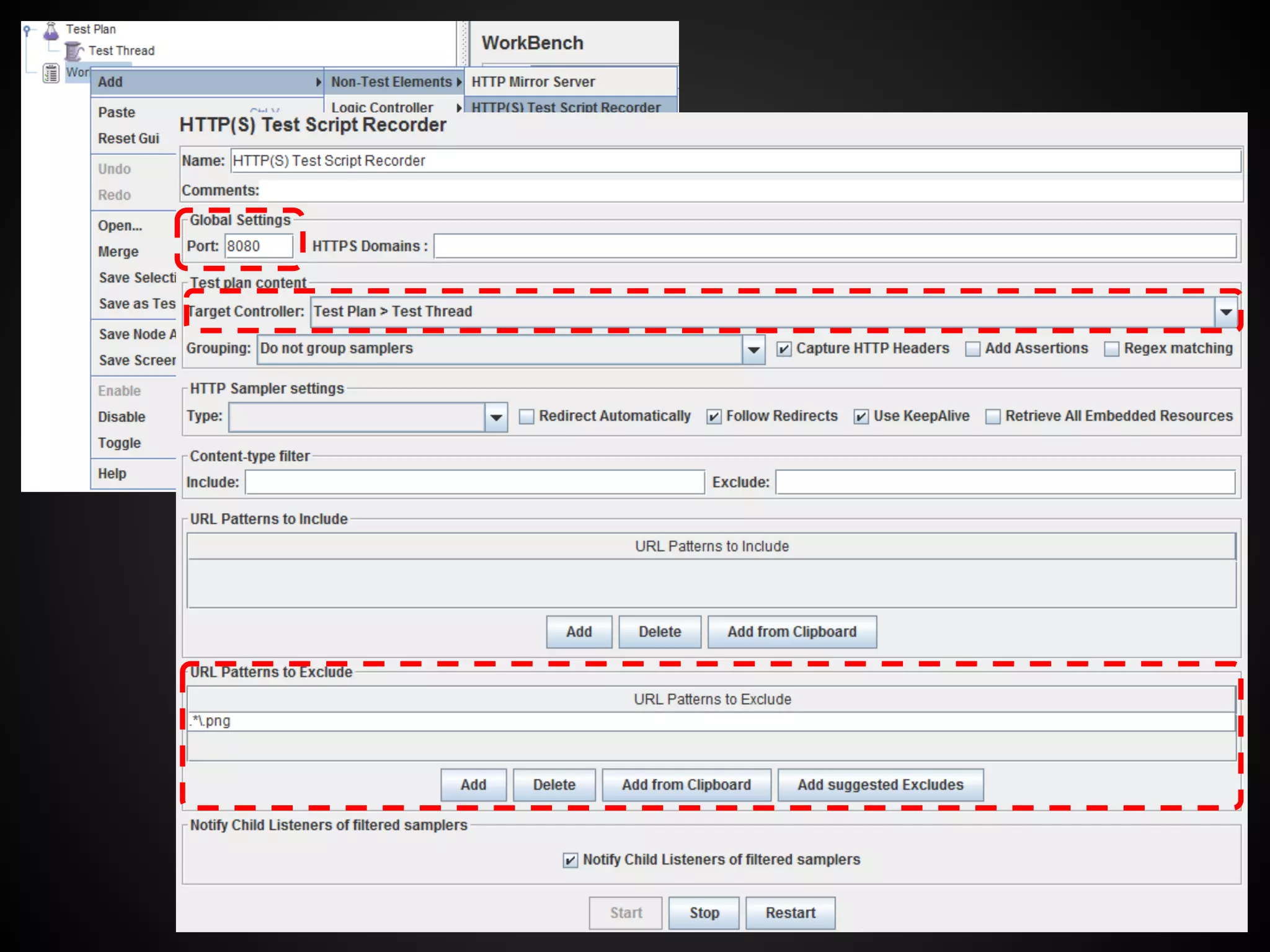Click the Stop button
Image resolution: width=1270 pixels, height=952 pixels.
[704, 913]
